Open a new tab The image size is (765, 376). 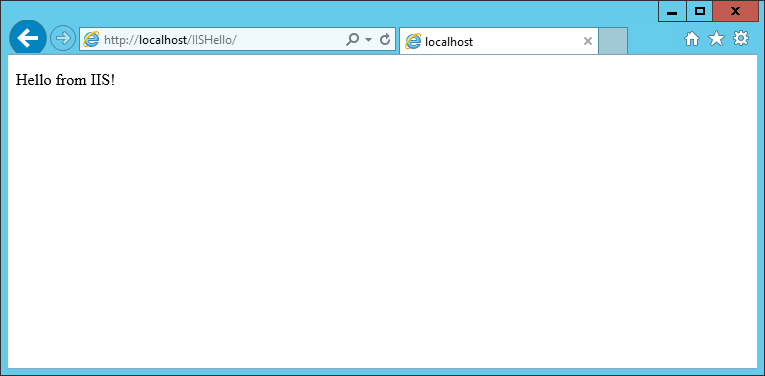tap(613, 41)
